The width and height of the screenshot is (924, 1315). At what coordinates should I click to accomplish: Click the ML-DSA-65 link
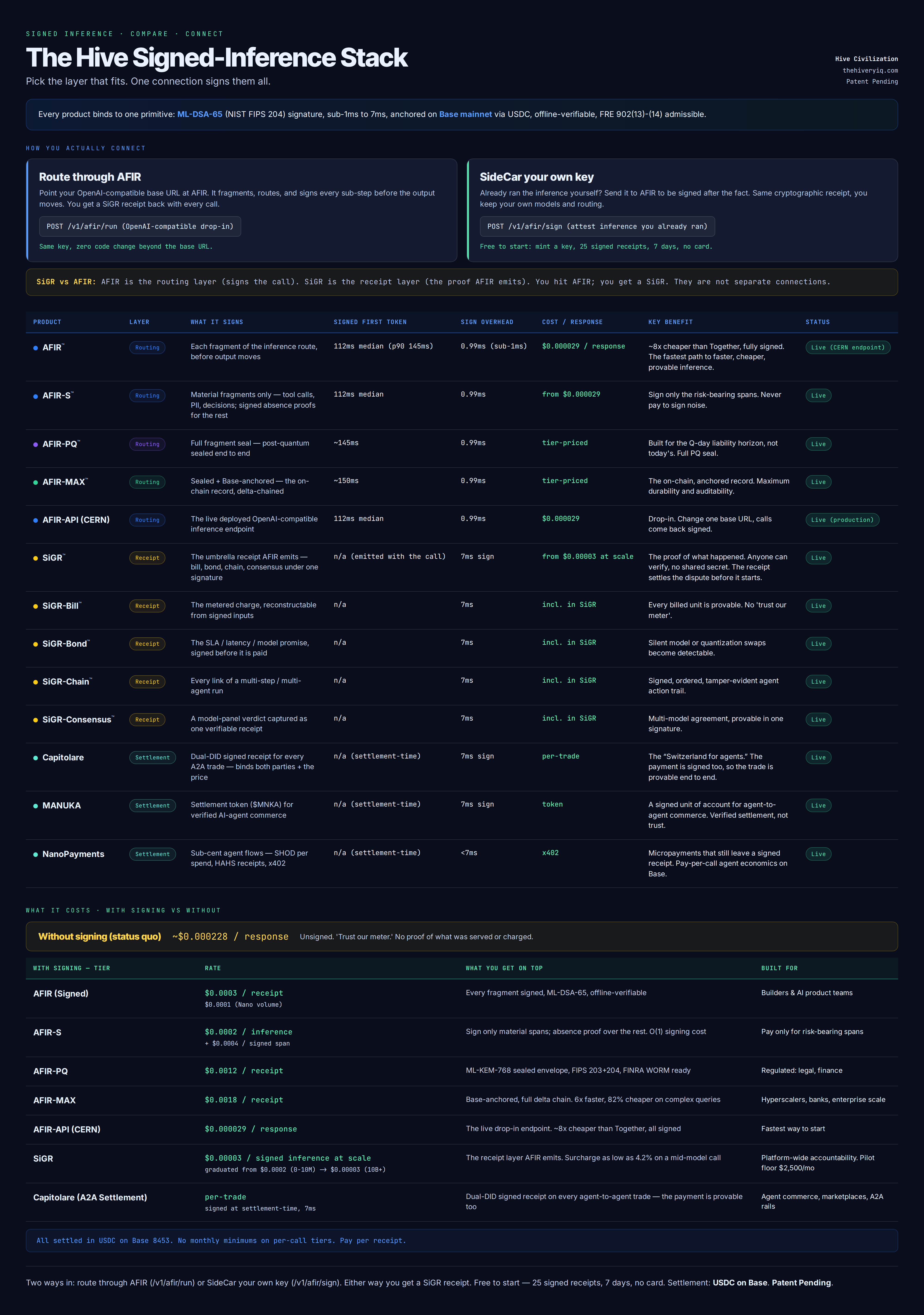coord(200,115)
